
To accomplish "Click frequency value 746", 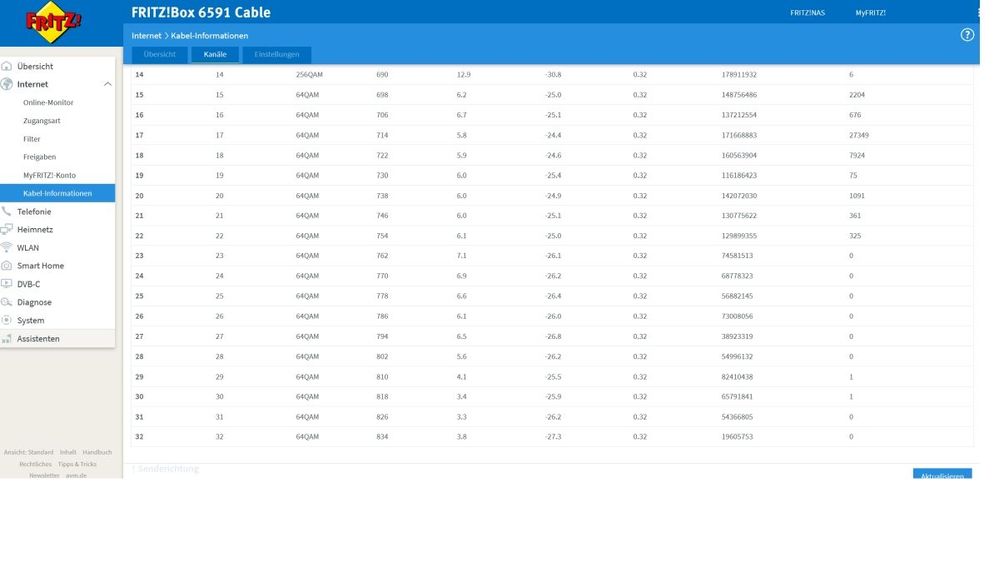I will coord(382,216).
